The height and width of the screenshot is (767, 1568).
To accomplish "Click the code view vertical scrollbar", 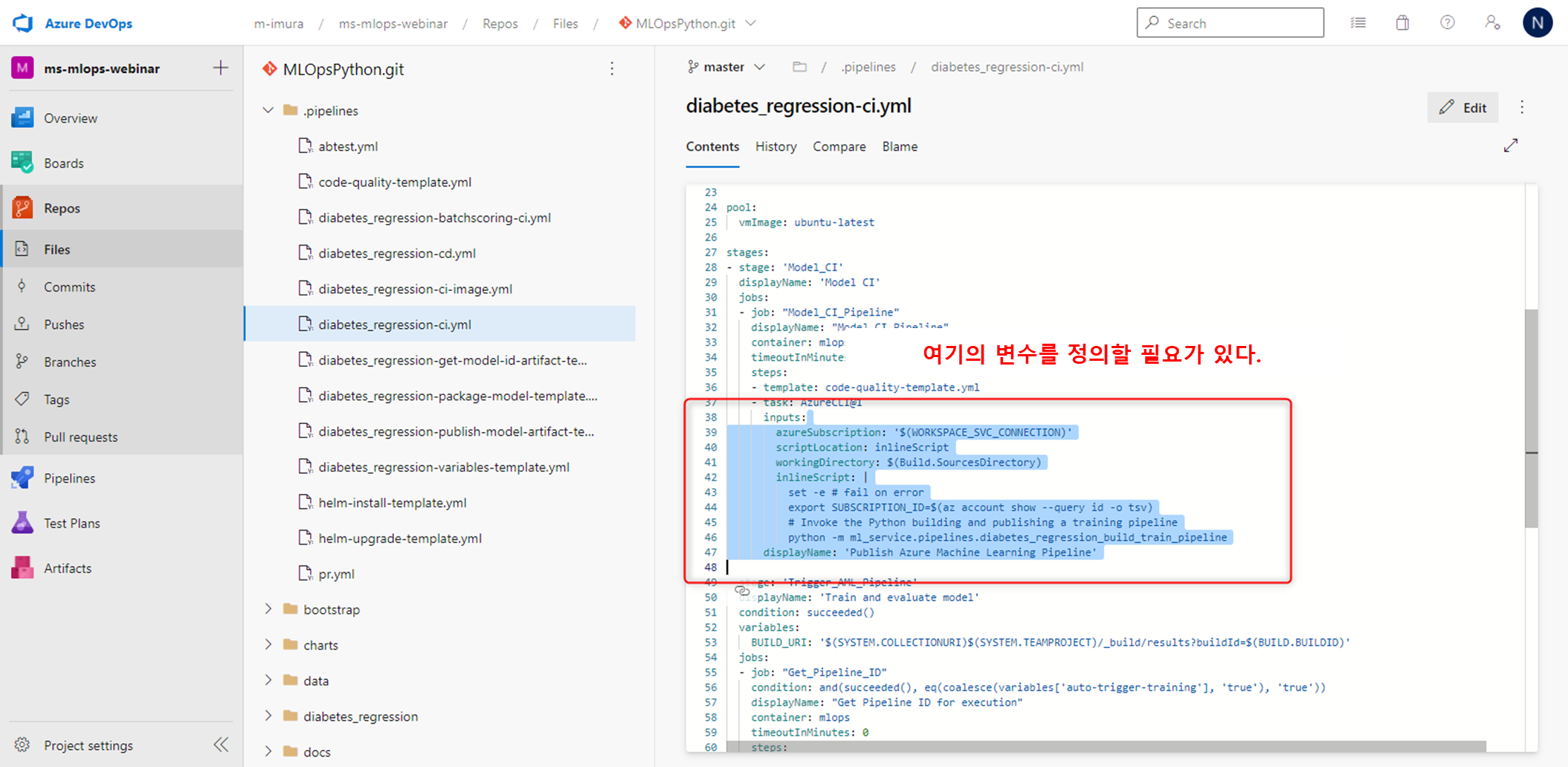I will (x=1532, y=419).
